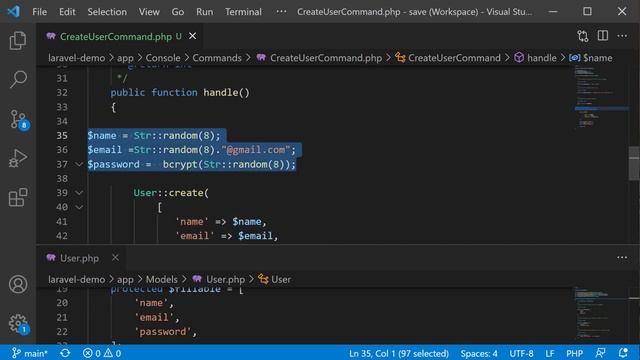Click the VS Code logo icon

[13, 11]
